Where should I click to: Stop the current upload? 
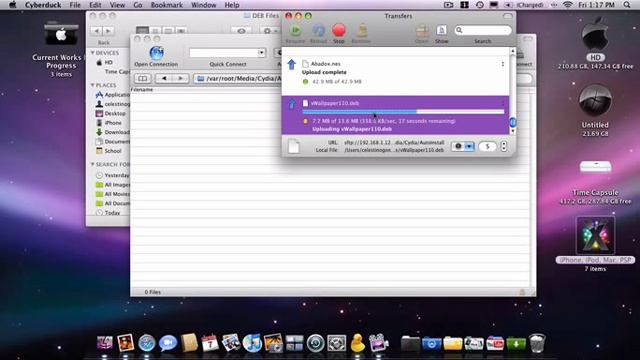click(339, 31)
